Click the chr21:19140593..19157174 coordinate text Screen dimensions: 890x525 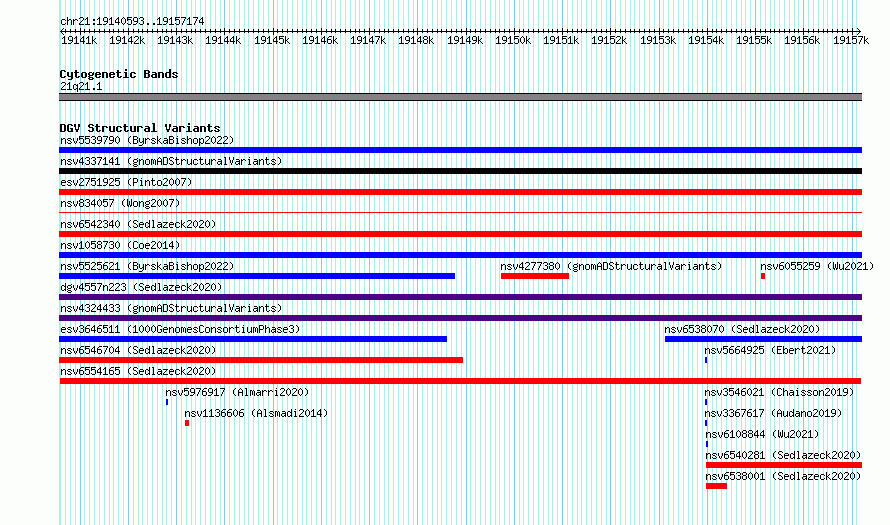132,21
